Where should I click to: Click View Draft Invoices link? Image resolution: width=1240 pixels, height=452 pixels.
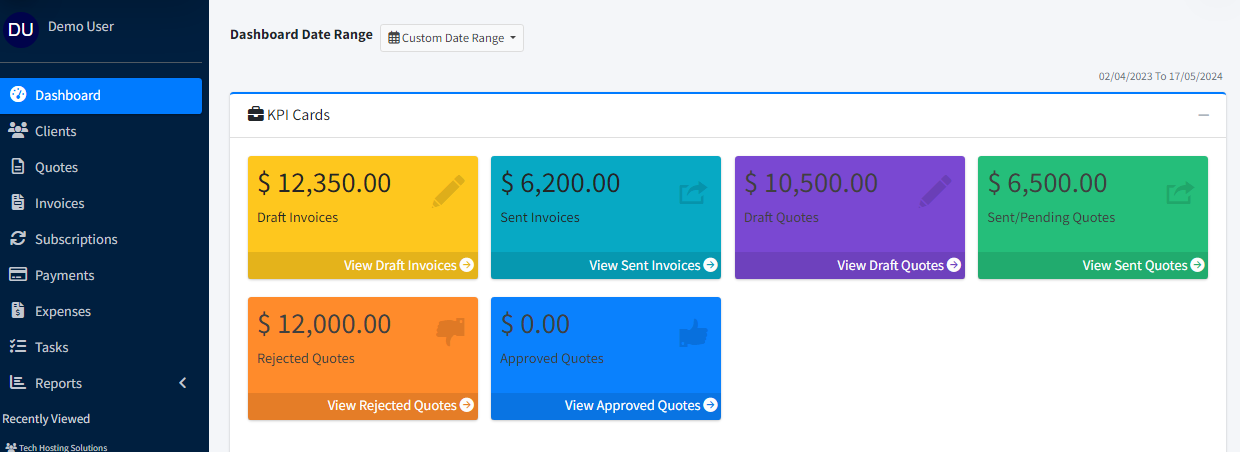(408, 265)
